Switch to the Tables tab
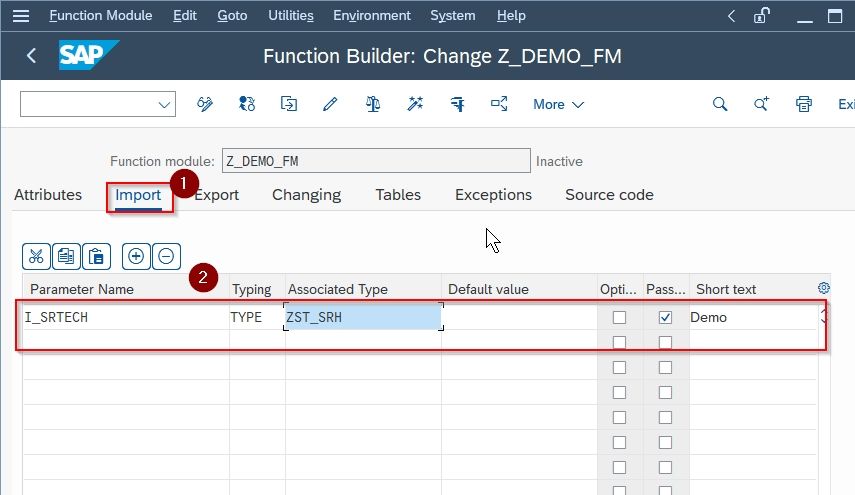Image resolution: width=855 pixels, height=495 pixels. 398,195
